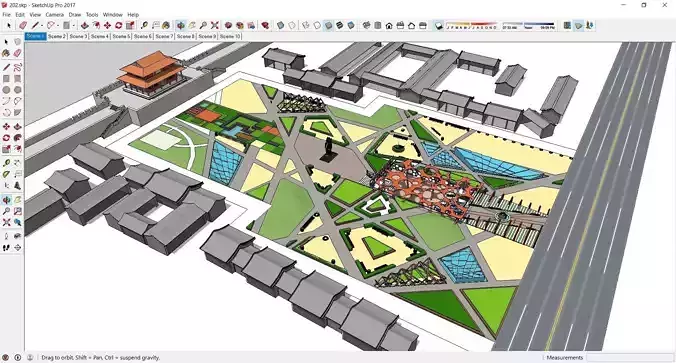
Task: Select the Freehand tool in left palette
Action: (x=17, y=67)
